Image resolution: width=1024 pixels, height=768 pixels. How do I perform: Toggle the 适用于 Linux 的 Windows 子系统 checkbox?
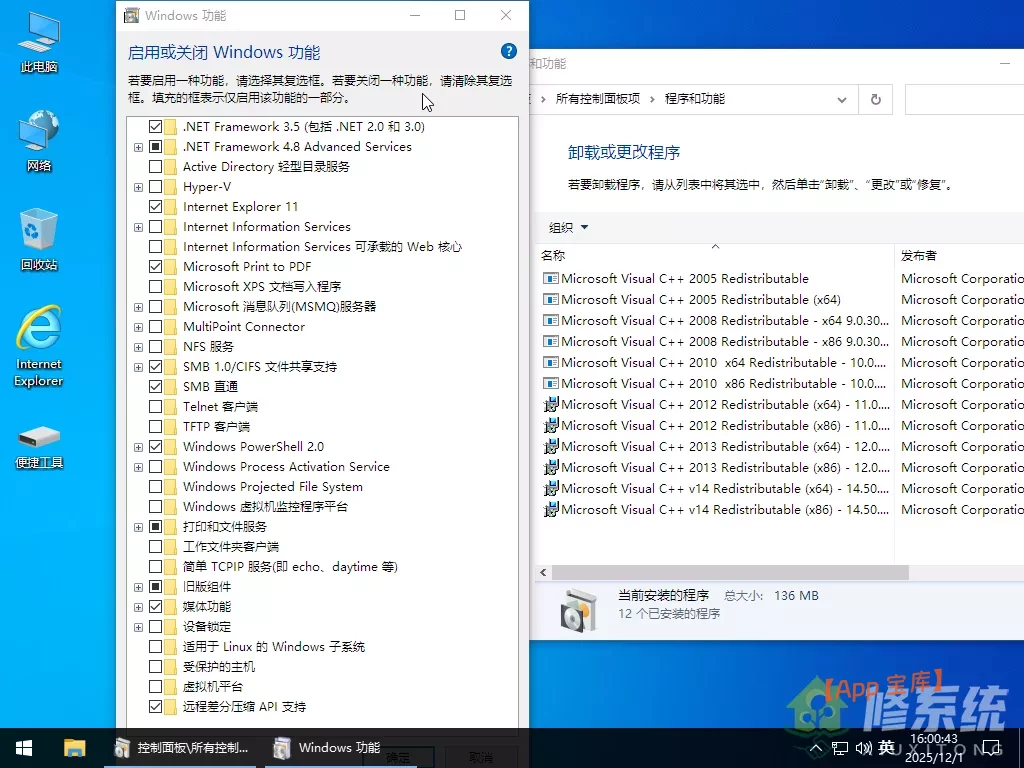point(155,647)
